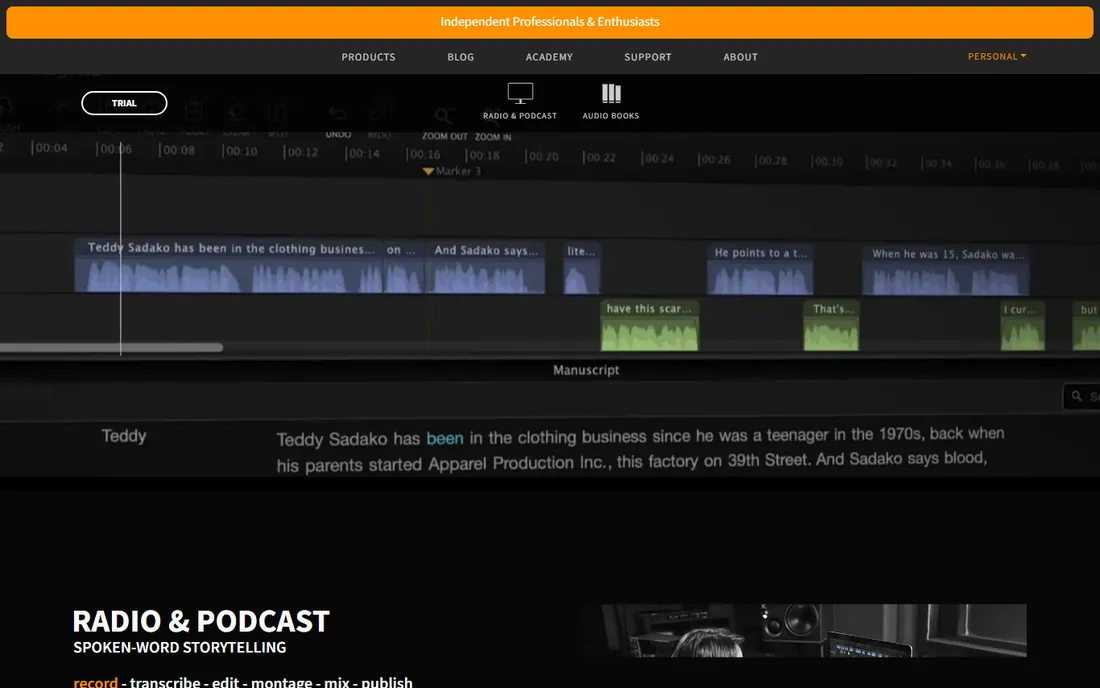1100x688 pixels.
Task: Click the 'transcribe' text
Action: tap(165, 682)
